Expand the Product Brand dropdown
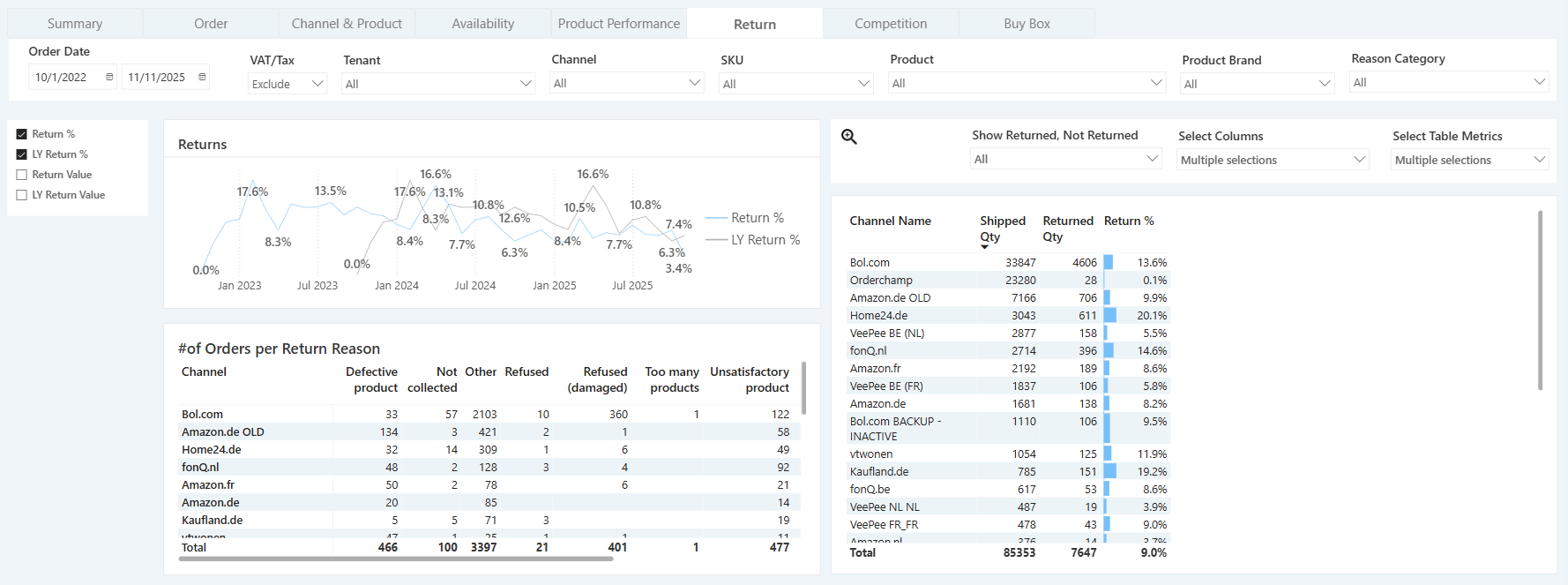This screenshot has width=1568, height=585. click(x=1258, y=84)
